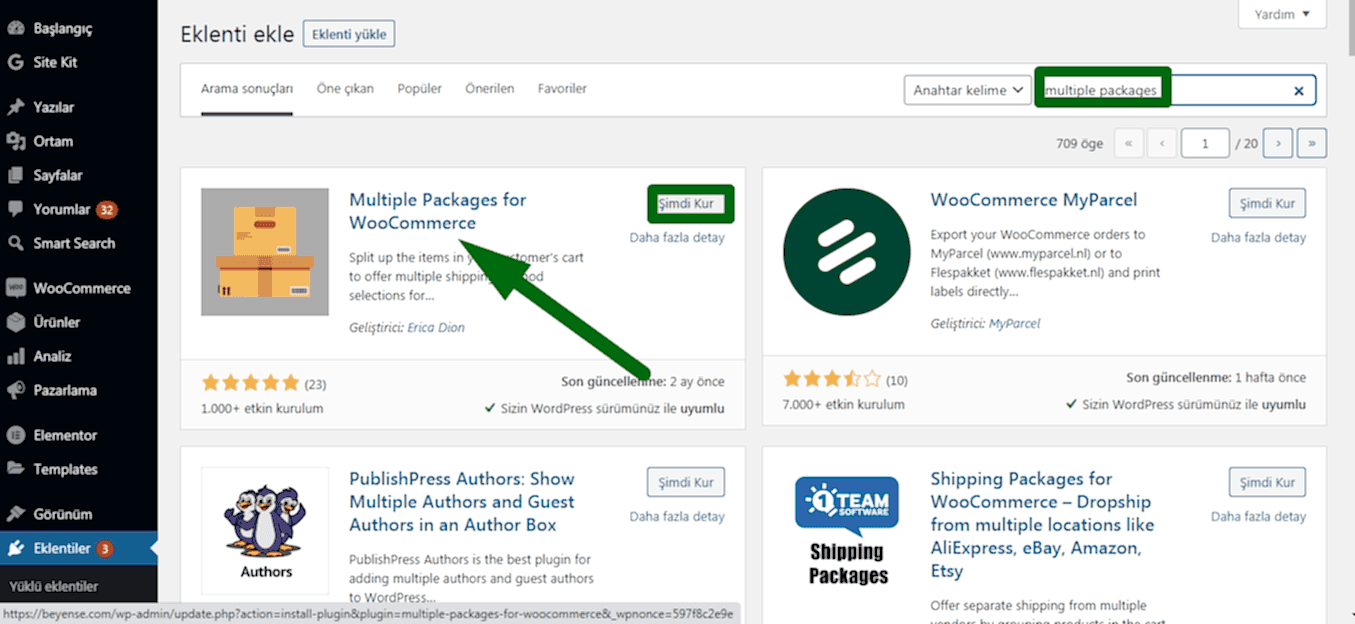This screenshot has width=1355, height=624.
Task: Open the Başlangıç dashboard icon
Action: 16,28
